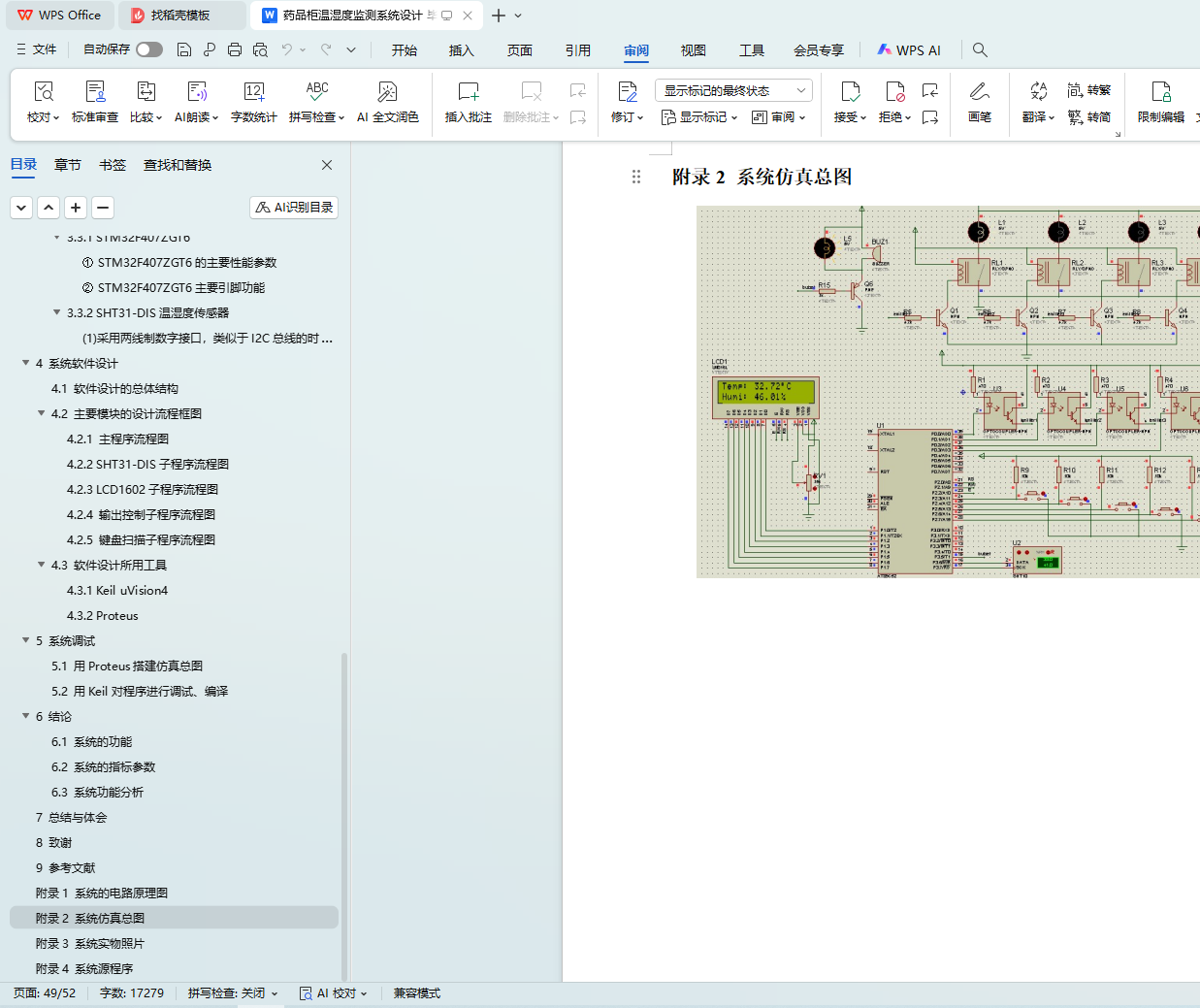Jump to 附录 4 系统源程序 heading
Screen dimensions: 1200x1008
point(84,968)
